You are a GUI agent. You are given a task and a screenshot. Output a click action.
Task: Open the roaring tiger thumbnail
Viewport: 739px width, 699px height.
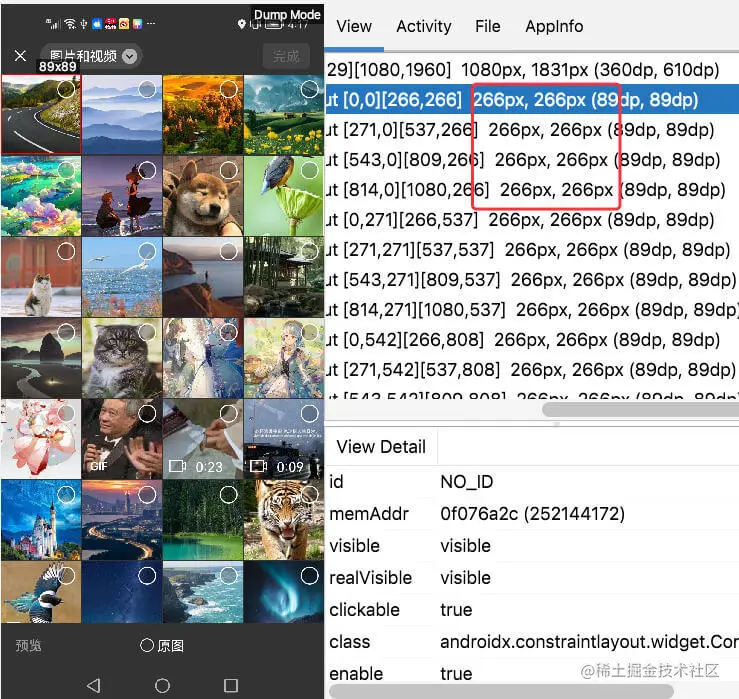[x=284, y=520]
